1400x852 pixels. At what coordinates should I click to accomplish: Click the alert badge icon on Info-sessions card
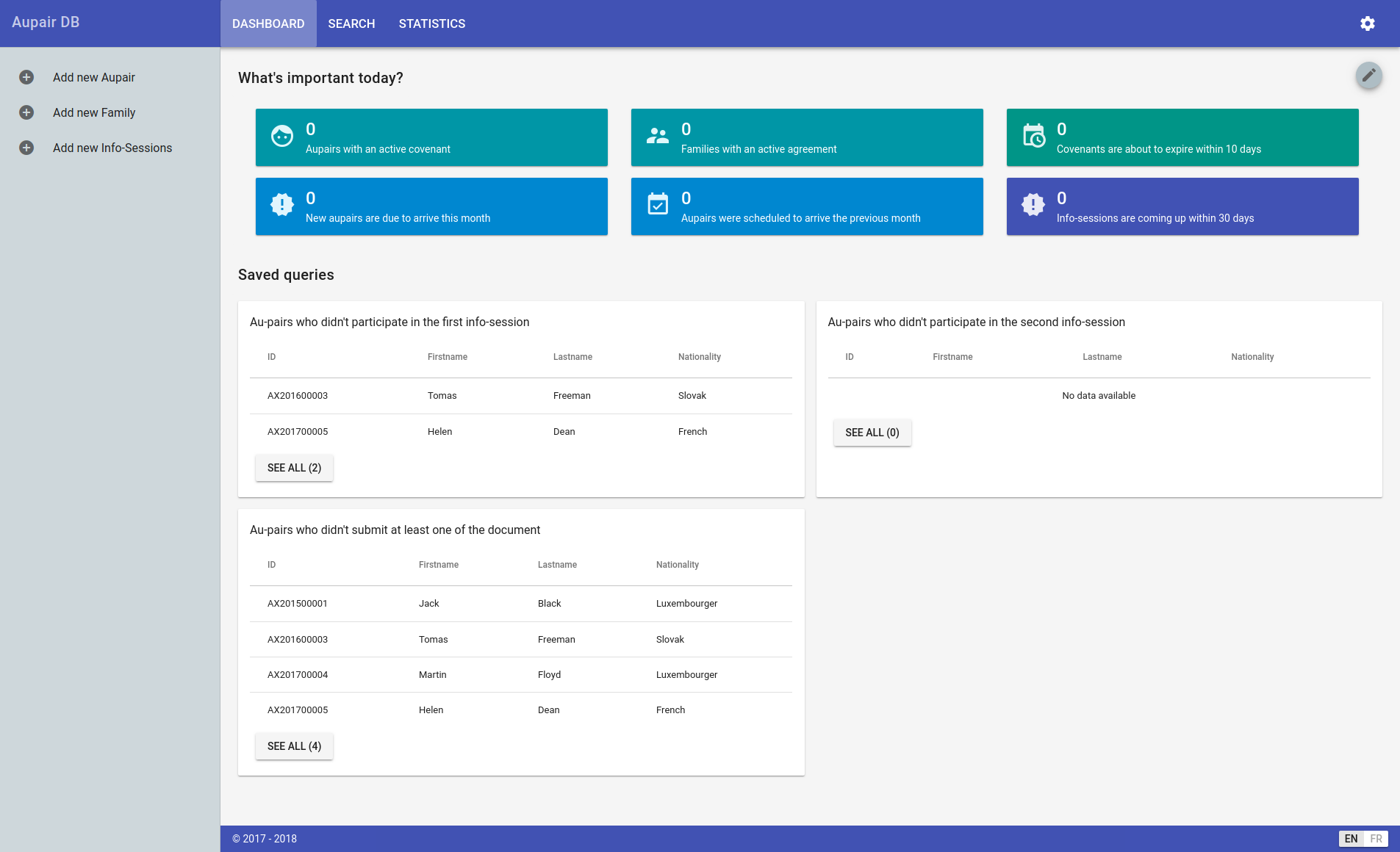(x=1033, y=205)
